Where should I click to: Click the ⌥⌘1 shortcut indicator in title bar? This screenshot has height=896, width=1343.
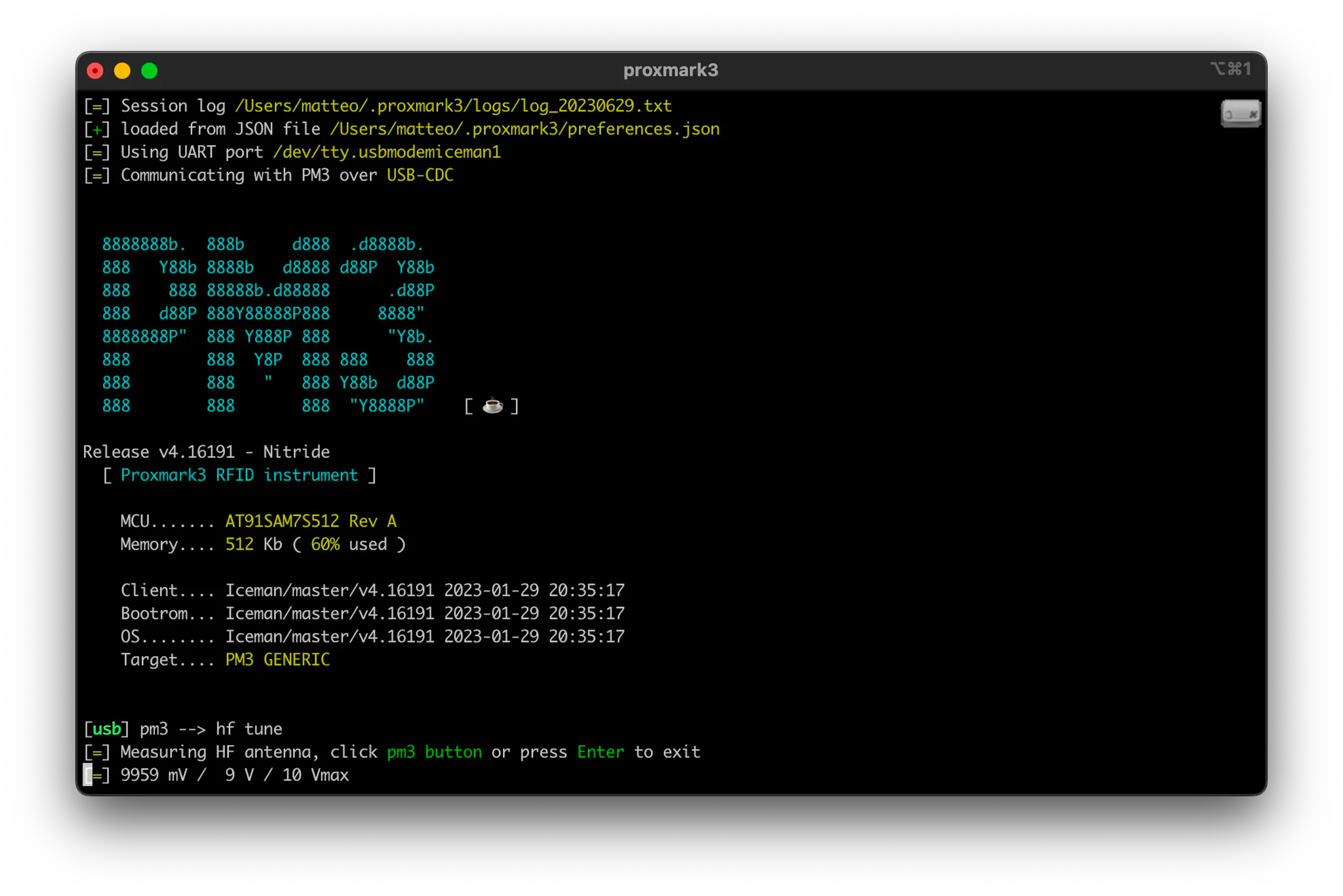(1231, 69)
